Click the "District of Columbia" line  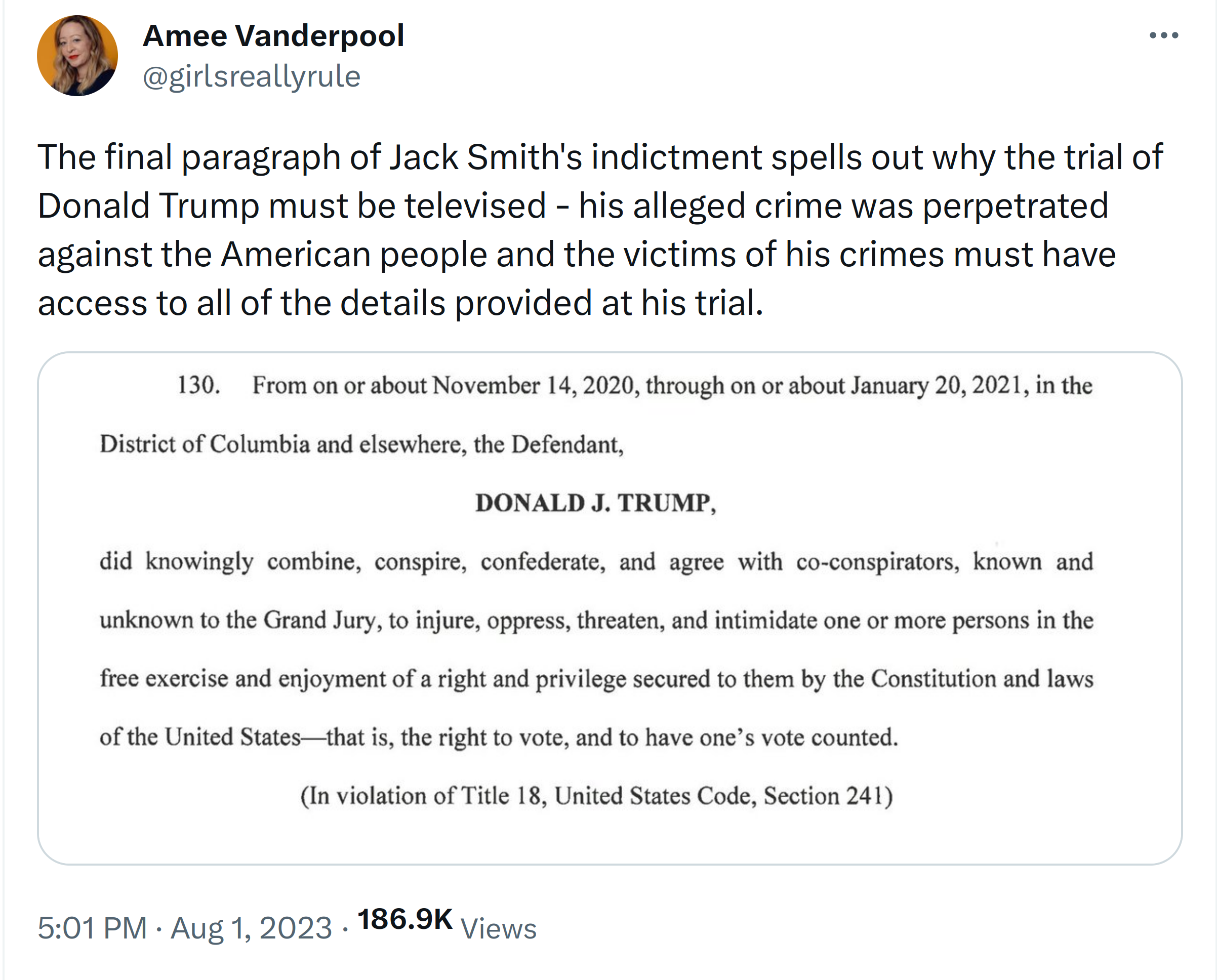pyautogui.click(x=362, y=445)
